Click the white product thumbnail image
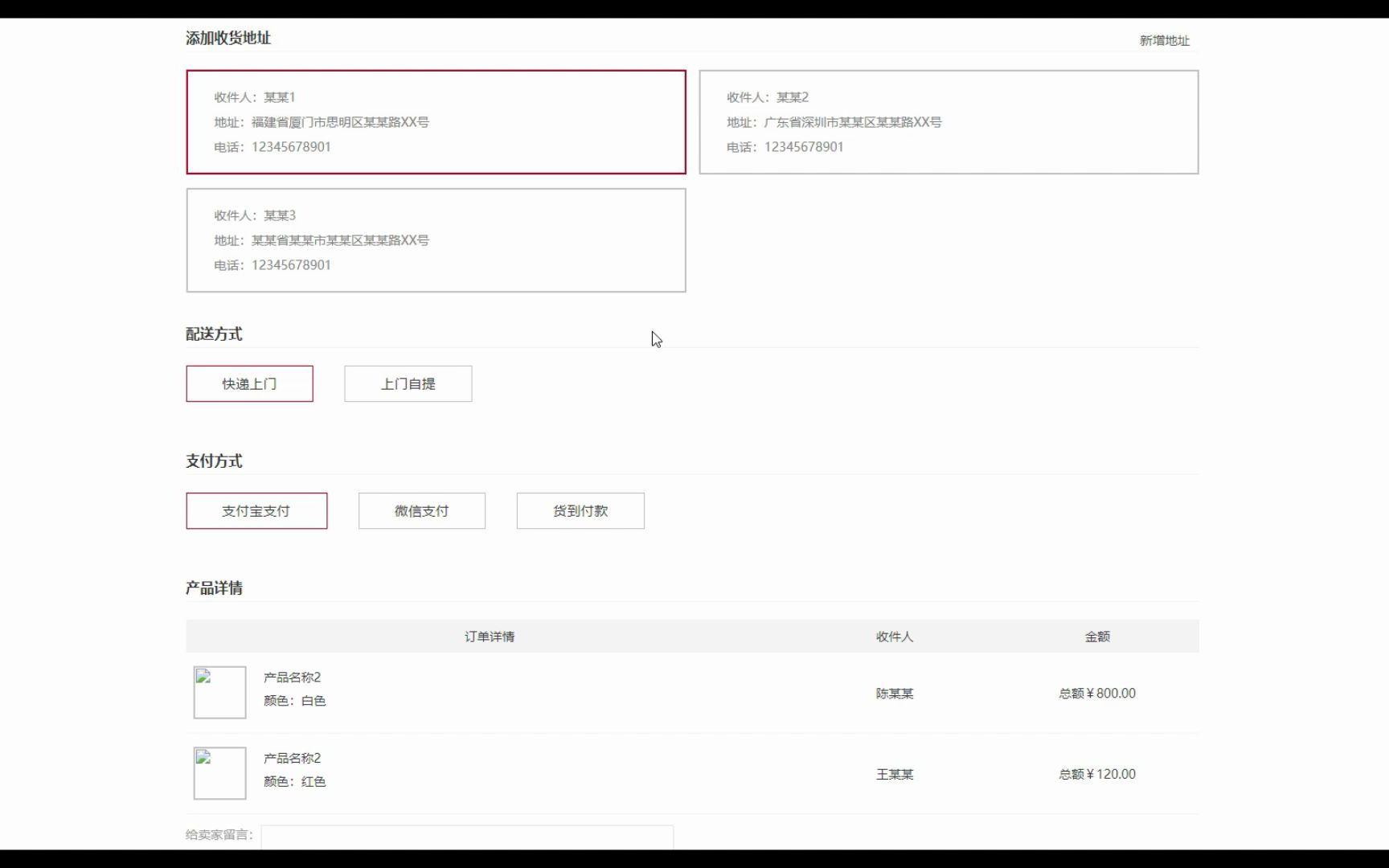The height and width of the screenshot is (868, 1389). (x=219, y=692)
